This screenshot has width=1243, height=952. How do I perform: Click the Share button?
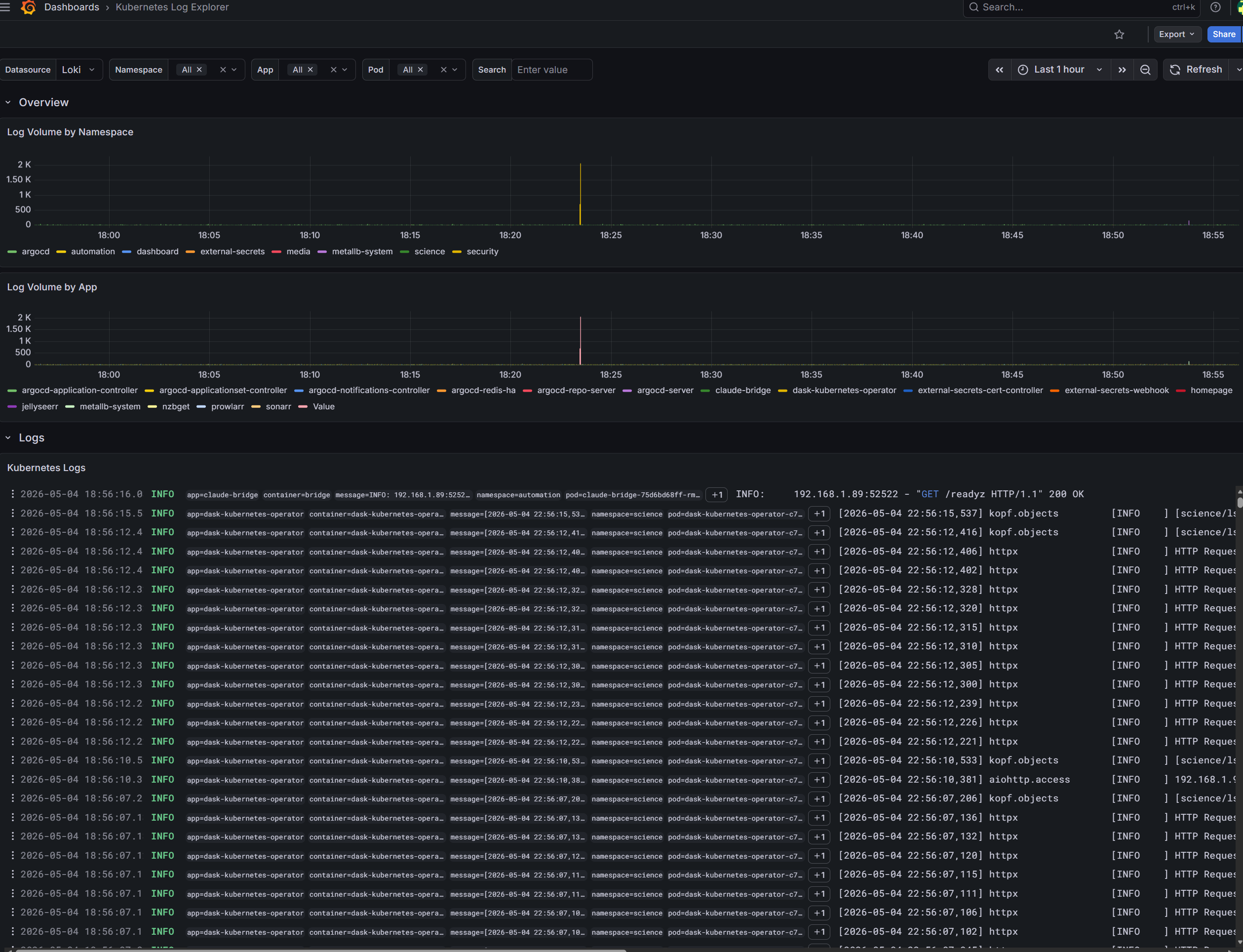(x=1224, y=35)
